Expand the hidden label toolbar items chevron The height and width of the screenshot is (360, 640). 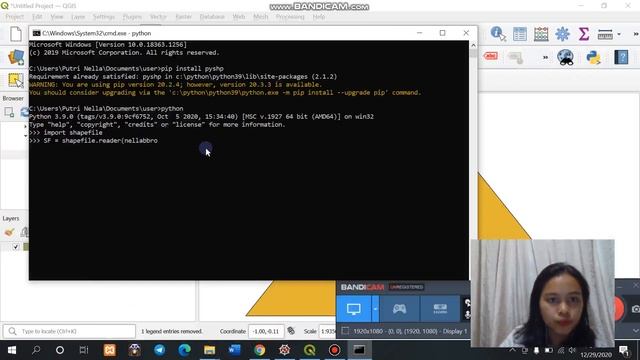(545, 58)
